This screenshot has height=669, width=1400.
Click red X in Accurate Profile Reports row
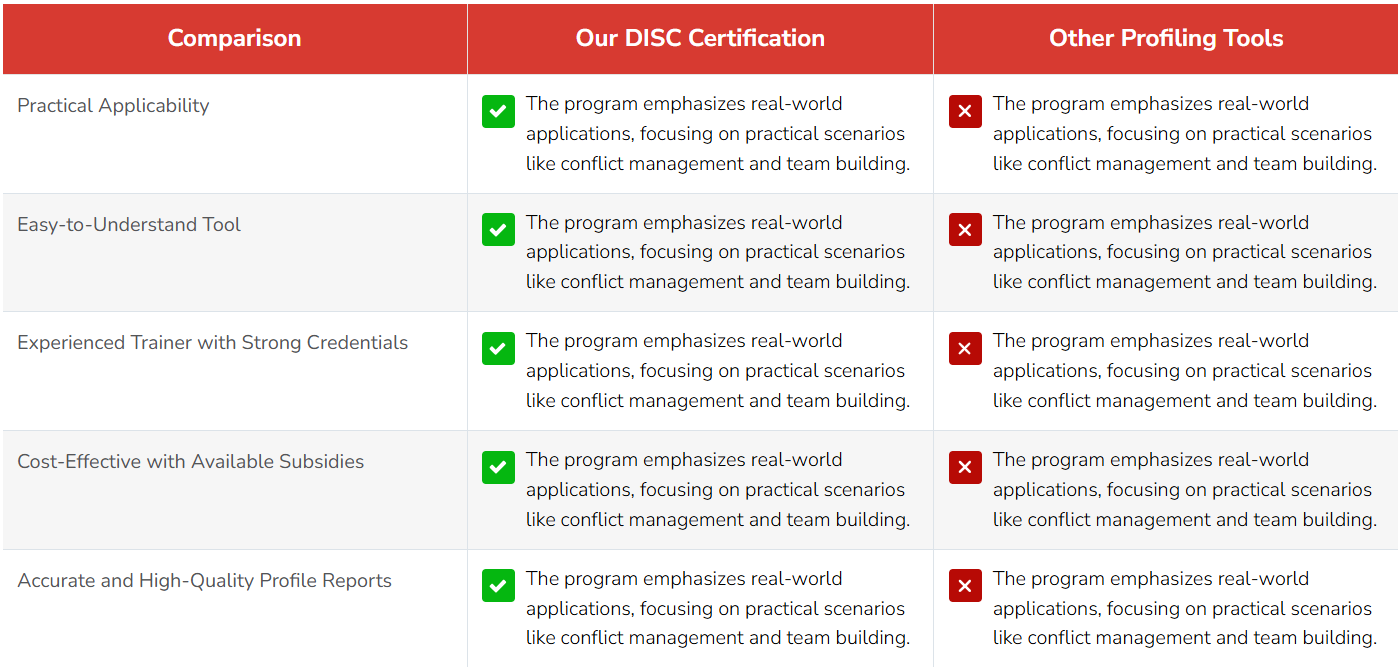[x=965, y=586]
